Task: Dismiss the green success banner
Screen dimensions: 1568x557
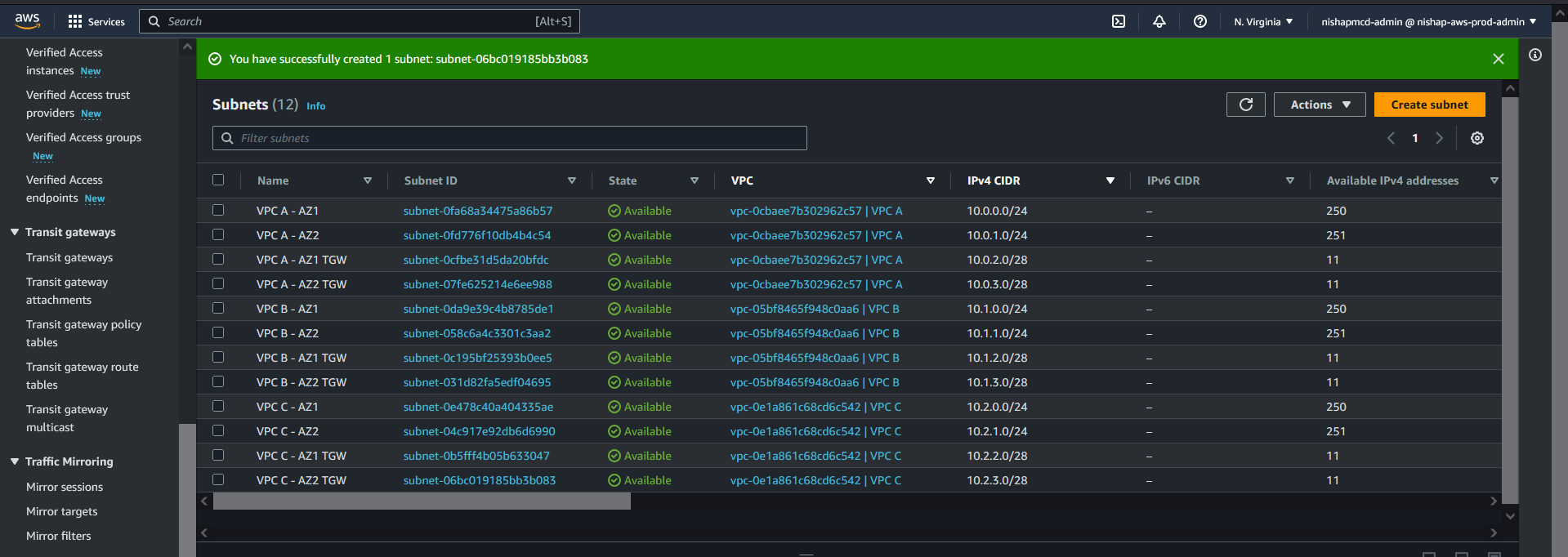Action: 1498,59
